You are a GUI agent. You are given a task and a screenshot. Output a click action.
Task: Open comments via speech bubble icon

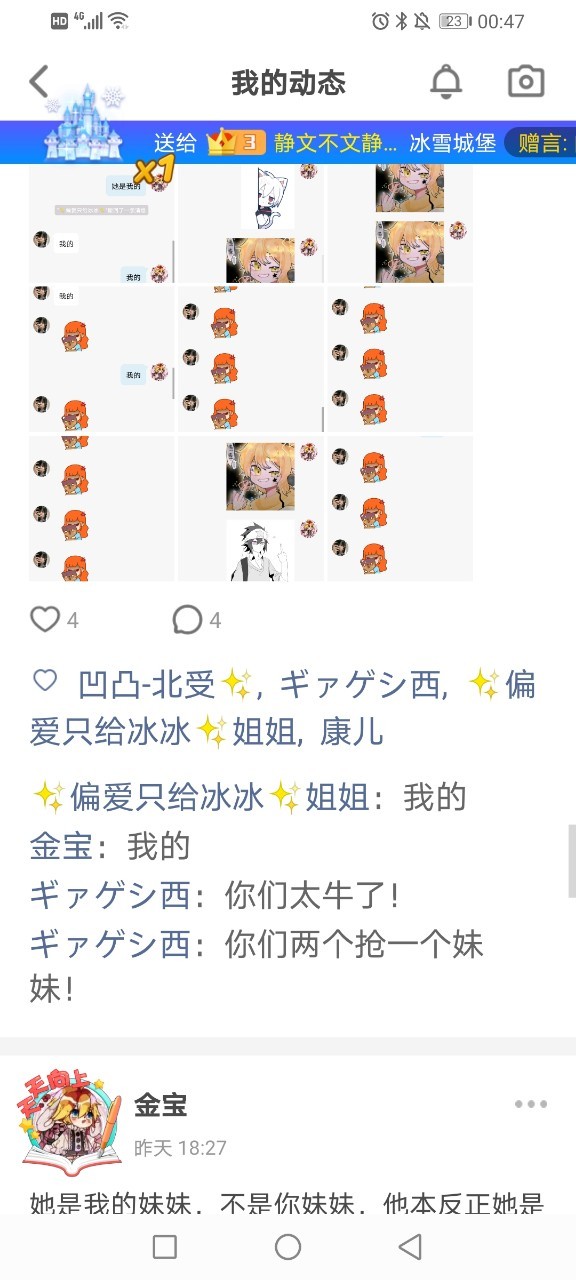click(187, 620)
